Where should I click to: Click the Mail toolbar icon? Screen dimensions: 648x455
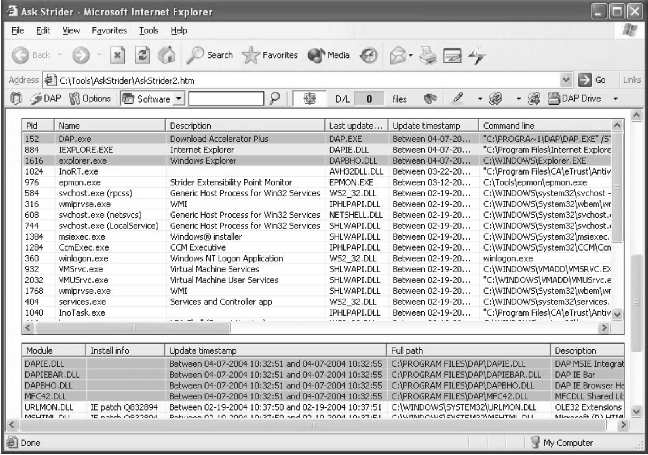(397, 55)
